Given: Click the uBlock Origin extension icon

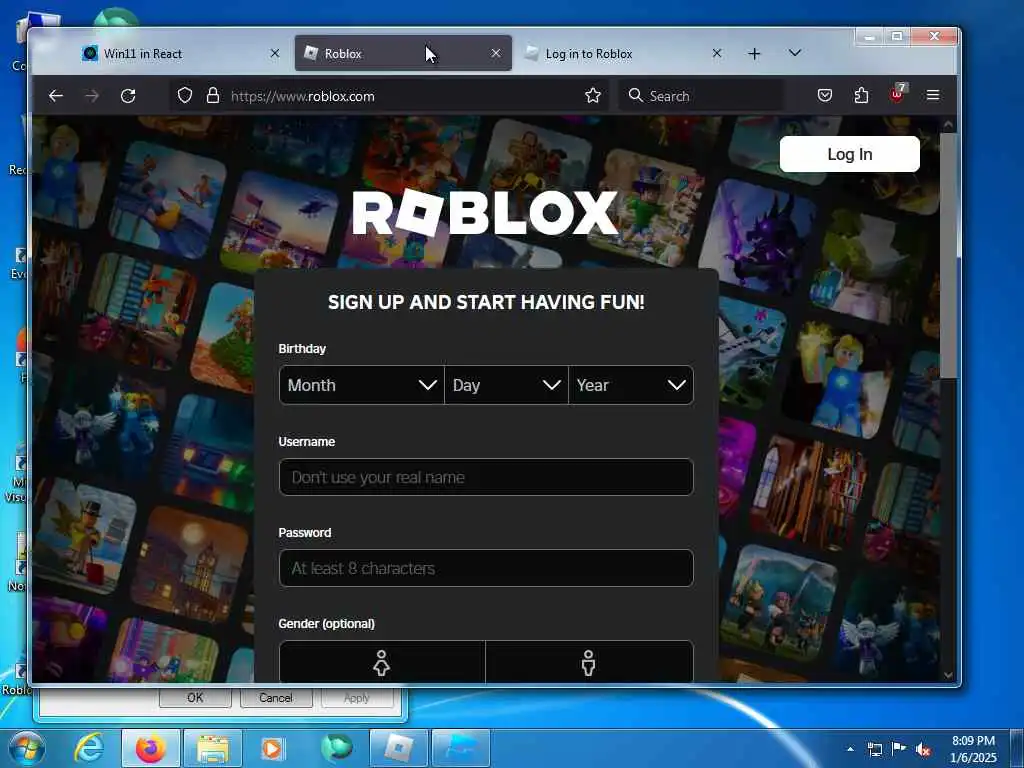Looking at the screenshot, I should tap(898, 94).
